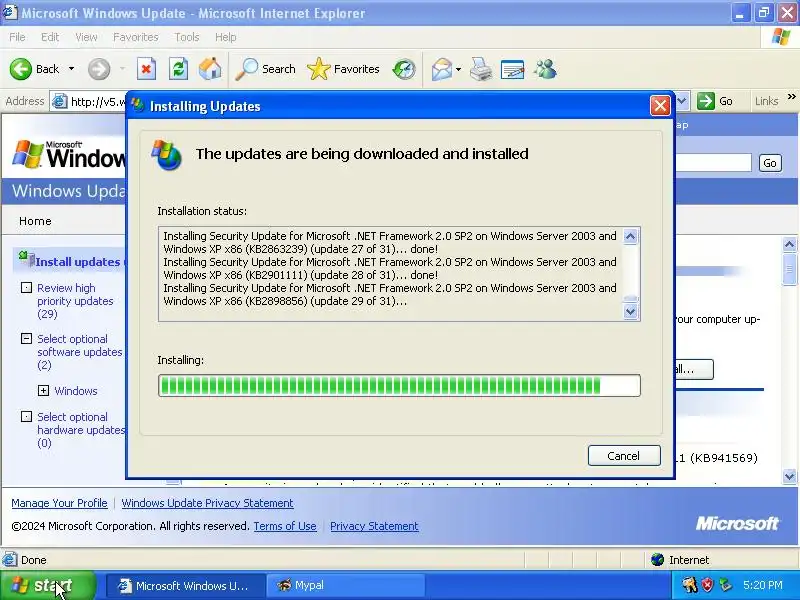Open the Windows Start button
Viewport: 800px width, 600px height.
coord(47,585)
